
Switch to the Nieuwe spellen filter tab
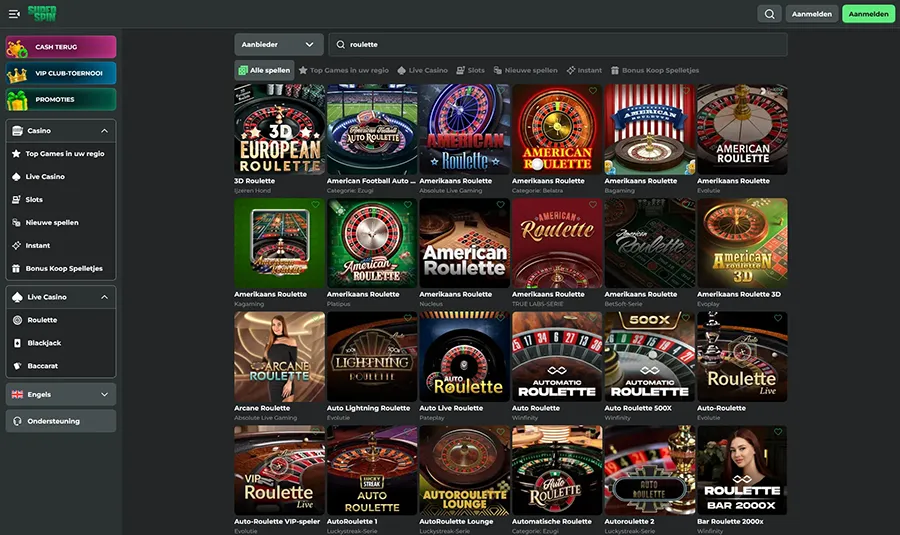[525, 70]
